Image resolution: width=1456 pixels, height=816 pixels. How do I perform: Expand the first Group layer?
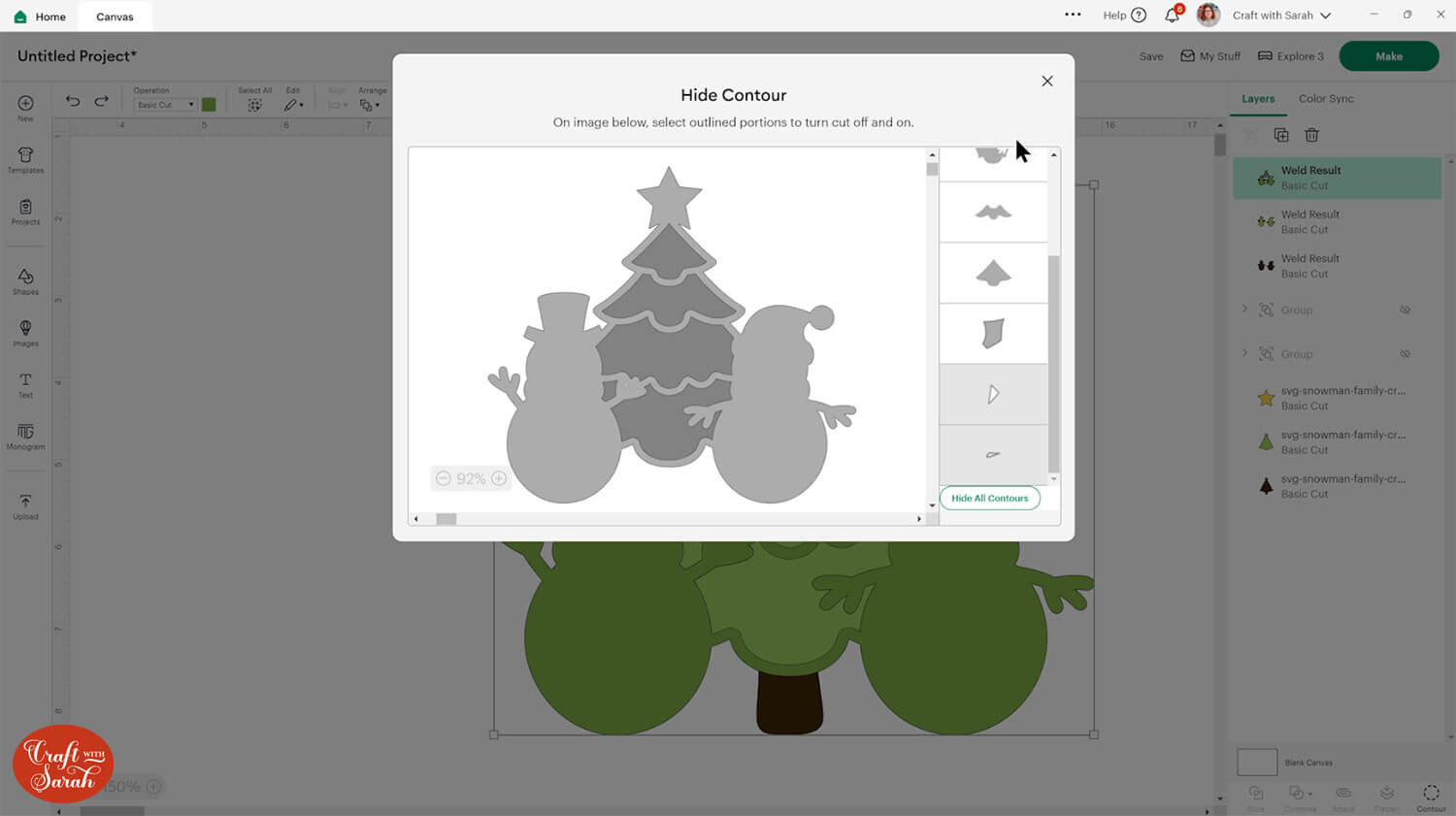point(1244,310)
